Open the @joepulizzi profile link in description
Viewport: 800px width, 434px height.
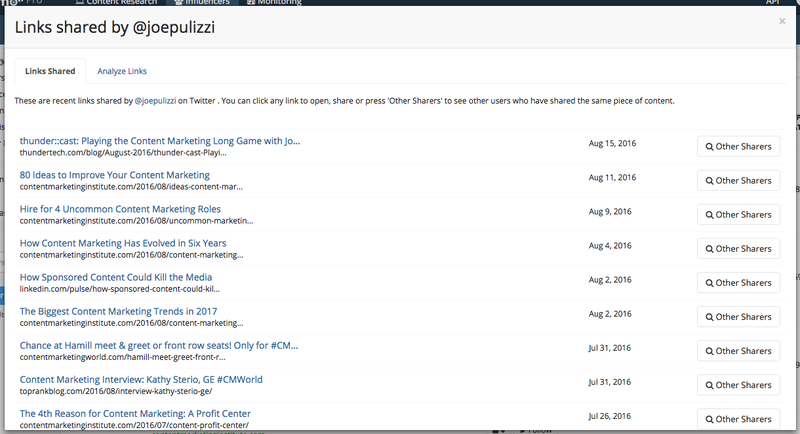click(x=155, y=101)
